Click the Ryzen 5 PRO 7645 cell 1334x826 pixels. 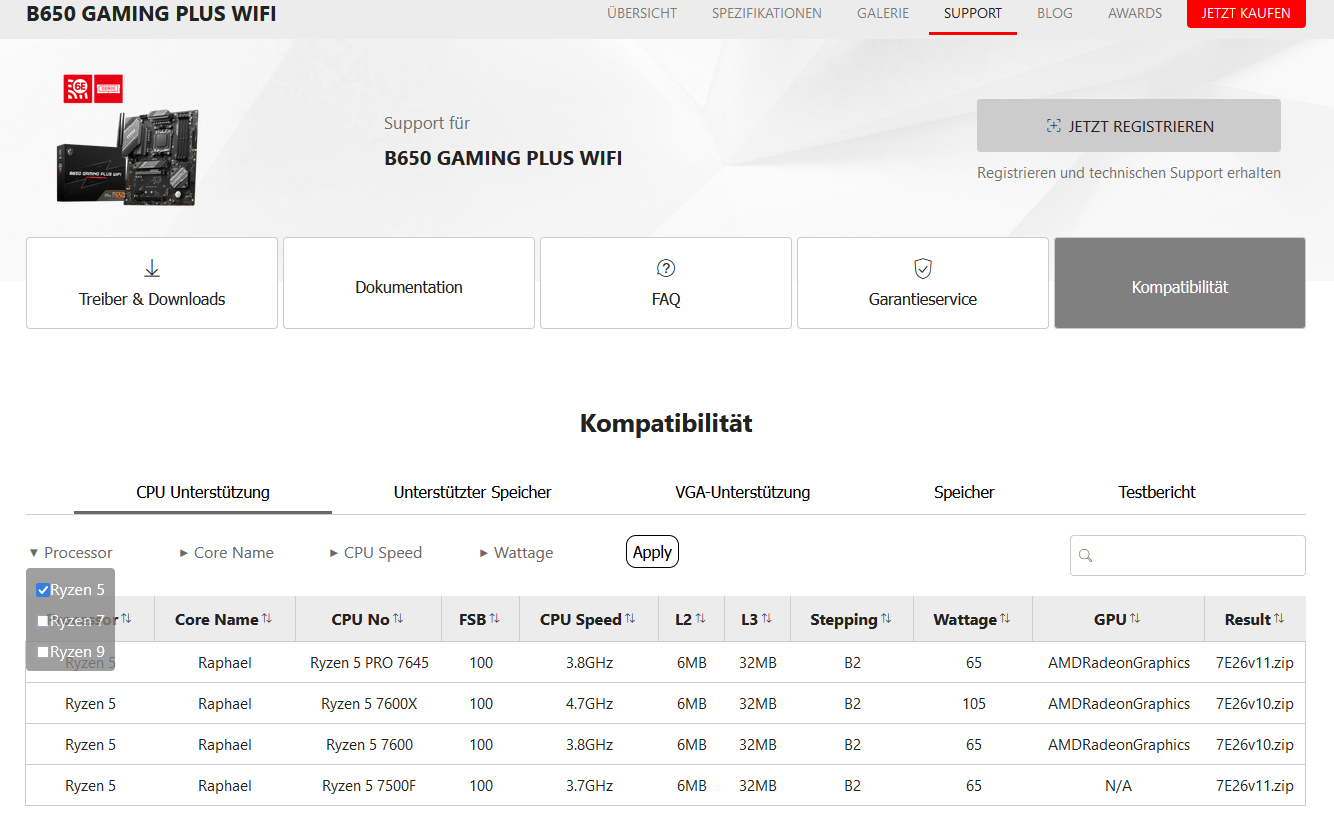(x=369, y=663)
